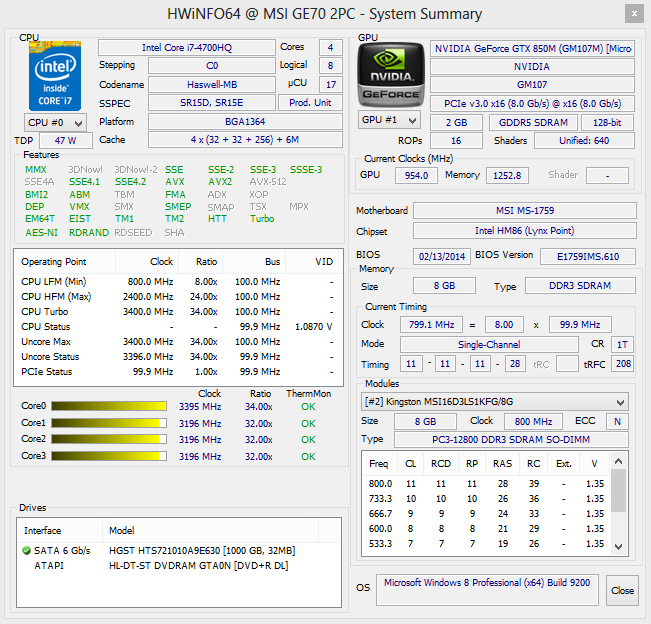Expand the Kingston memory module dropdown
This screenshot has height=624, width=651.
(x=494, y=401)
